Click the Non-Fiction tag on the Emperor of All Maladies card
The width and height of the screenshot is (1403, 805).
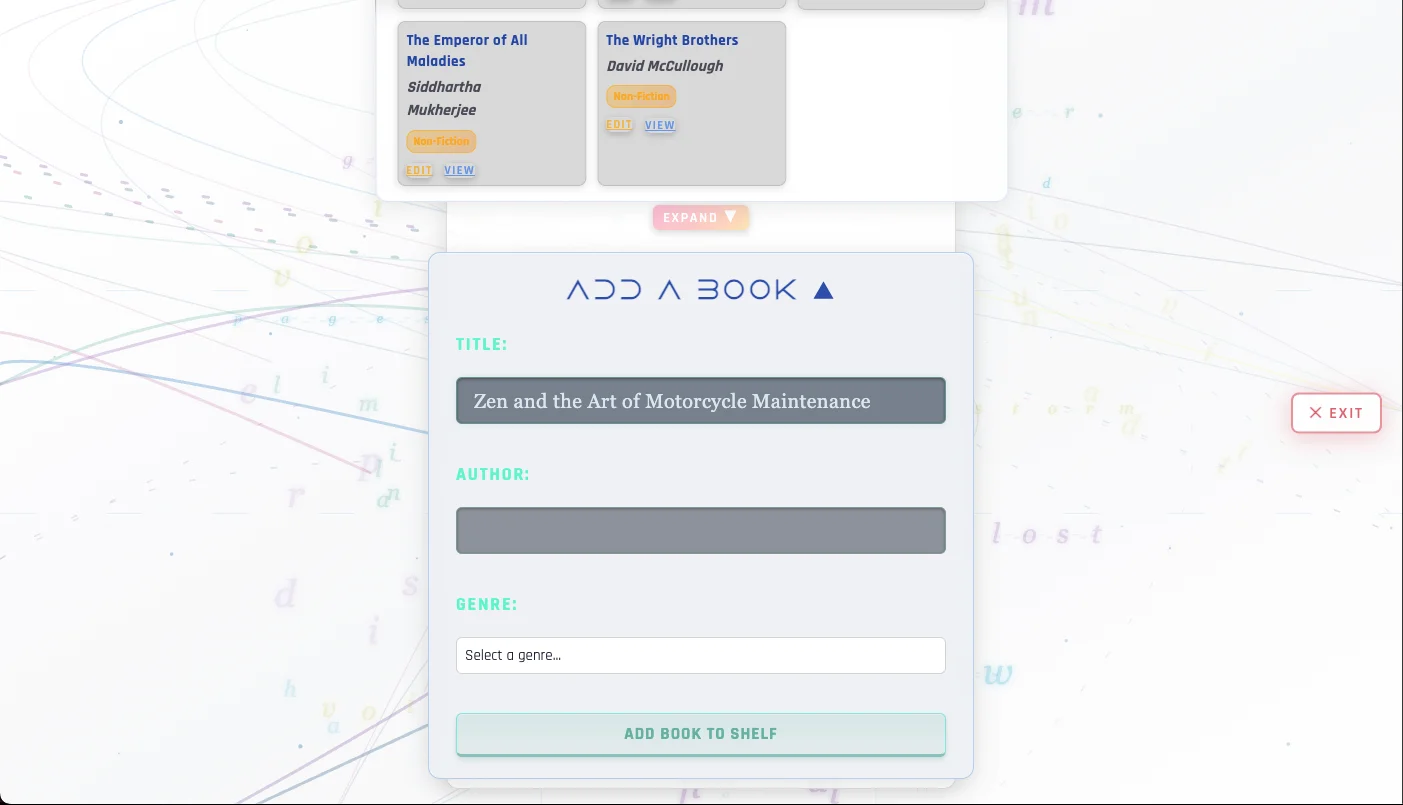click(x=441, y=141)
